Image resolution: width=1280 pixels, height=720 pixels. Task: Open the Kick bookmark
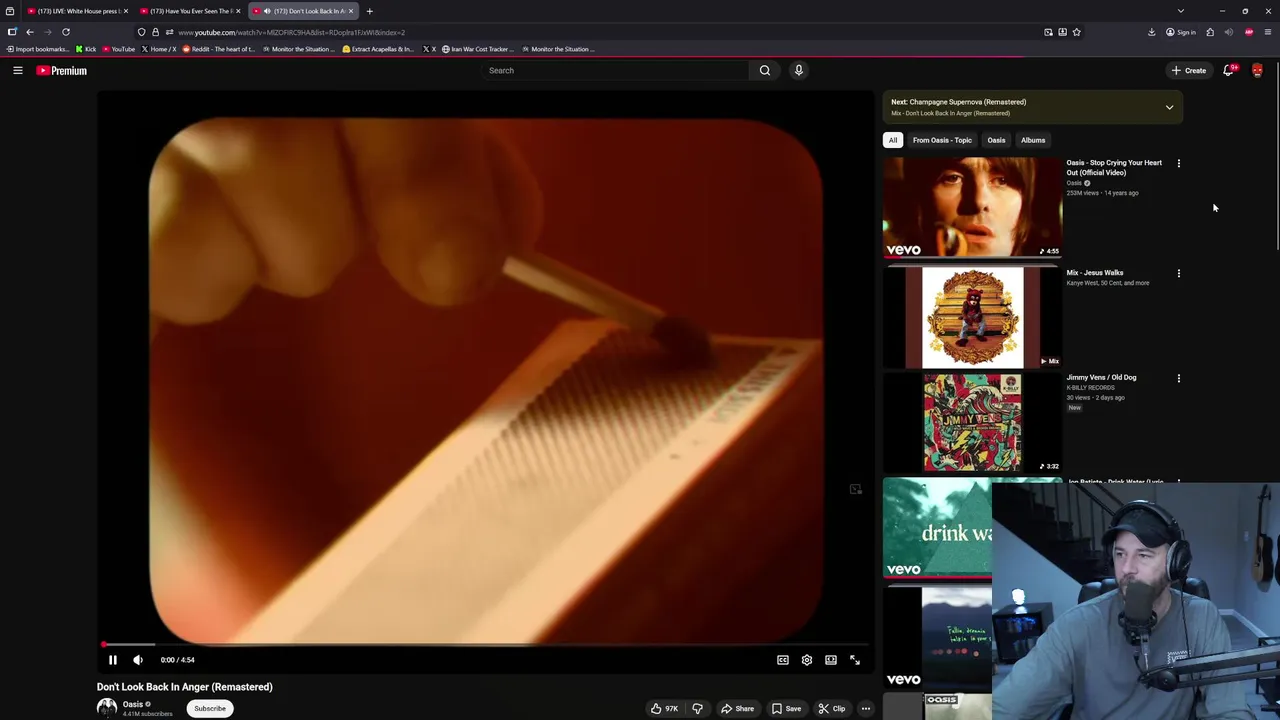pos(86,49)
